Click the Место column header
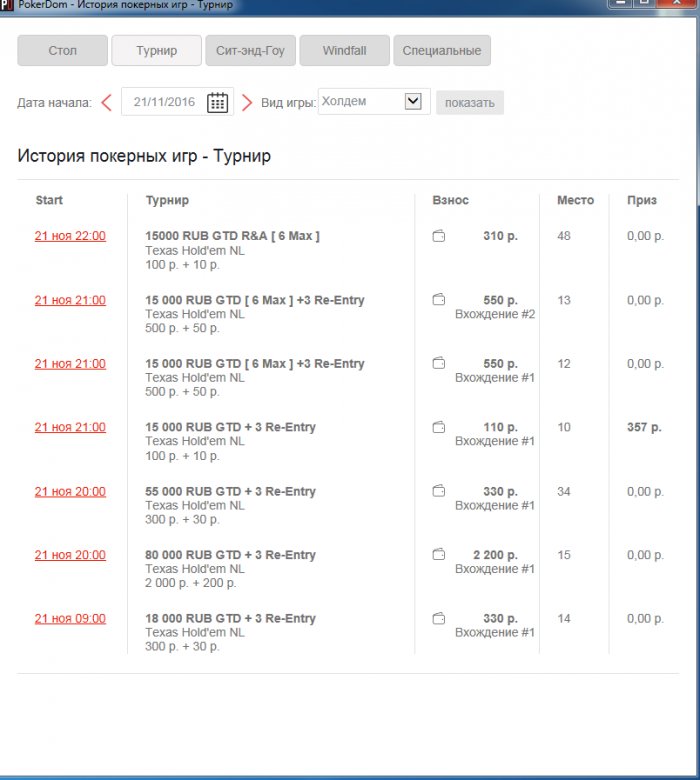Viewport: 700px width, 780px height. [x=575, y=200]
